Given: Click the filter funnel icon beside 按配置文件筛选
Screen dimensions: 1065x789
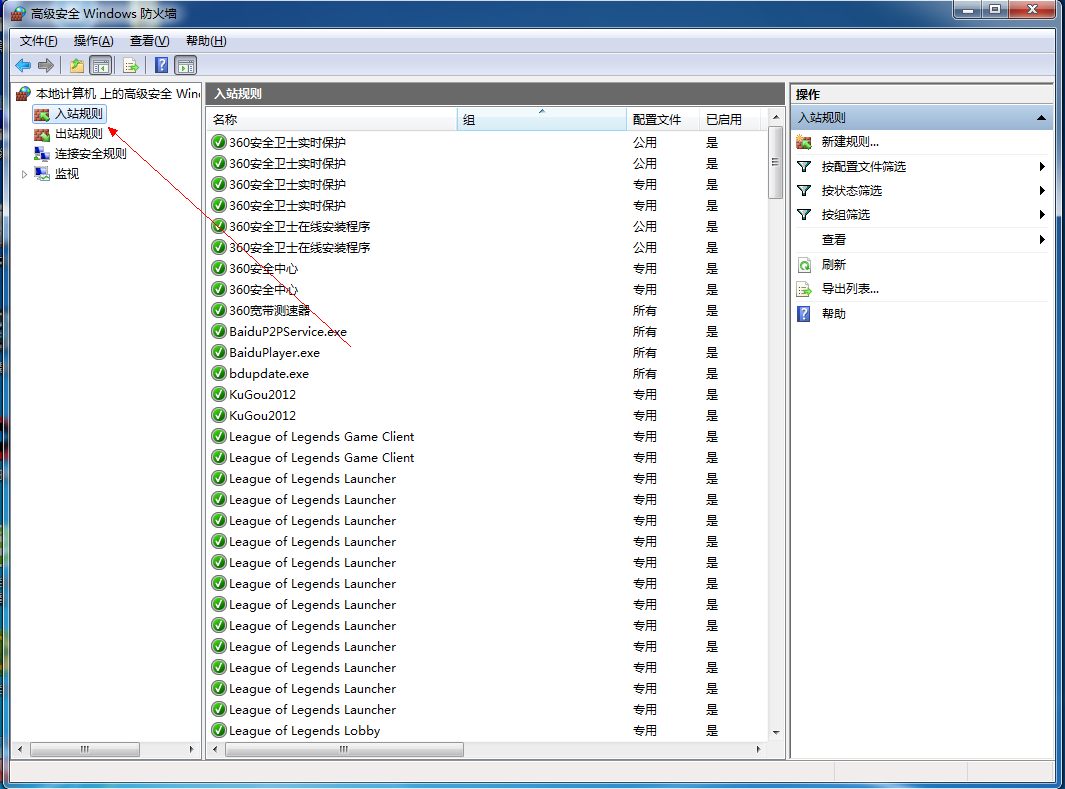Looking at the screenshot, I should [x=804, y=166].
